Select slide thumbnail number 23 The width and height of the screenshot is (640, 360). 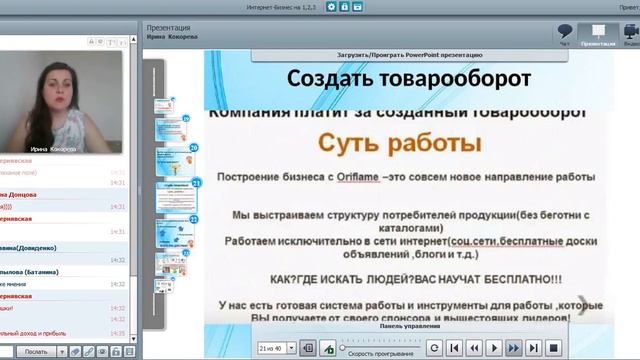(x=171, y=264)
